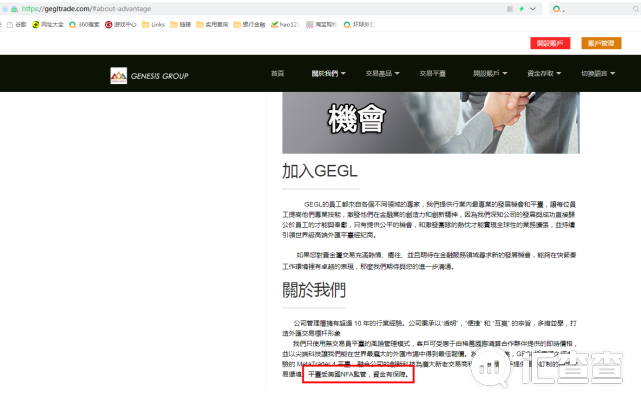Click the green padlock security icon
Image resolution: width=641 pixels, height=397 pixels.
tap(14, 9)
